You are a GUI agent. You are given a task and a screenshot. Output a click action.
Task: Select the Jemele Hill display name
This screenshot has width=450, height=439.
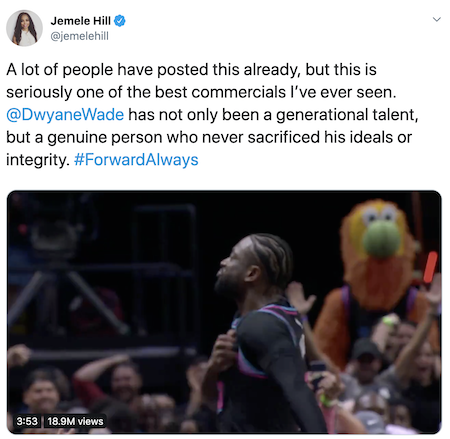click(x=81, y=21)
